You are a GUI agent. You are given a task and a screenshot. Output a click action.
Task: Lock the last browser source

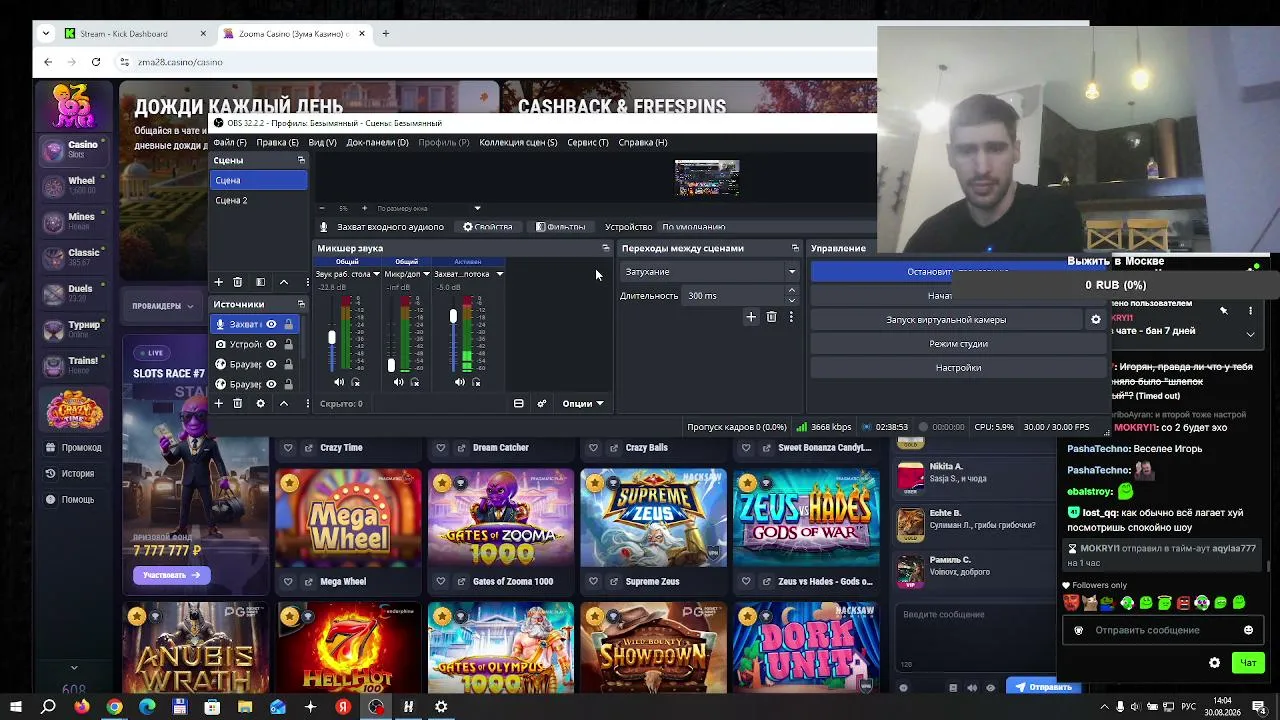(x=288, y=384)
